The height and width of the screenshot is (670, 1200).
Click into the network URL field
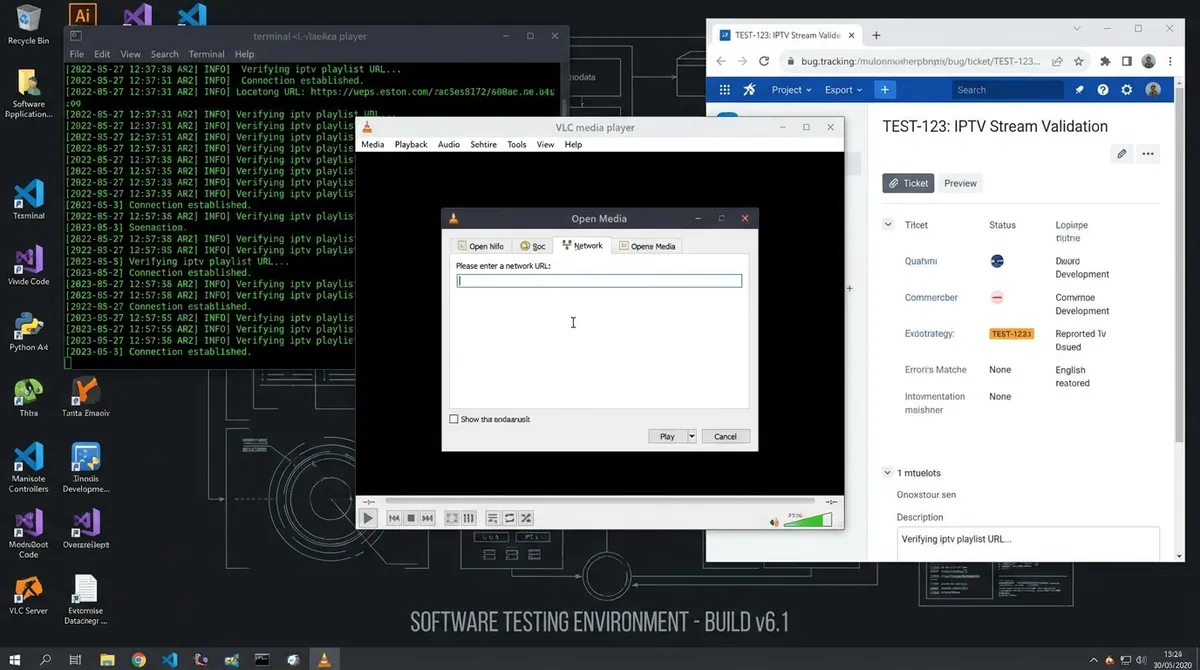pos(599,281)
